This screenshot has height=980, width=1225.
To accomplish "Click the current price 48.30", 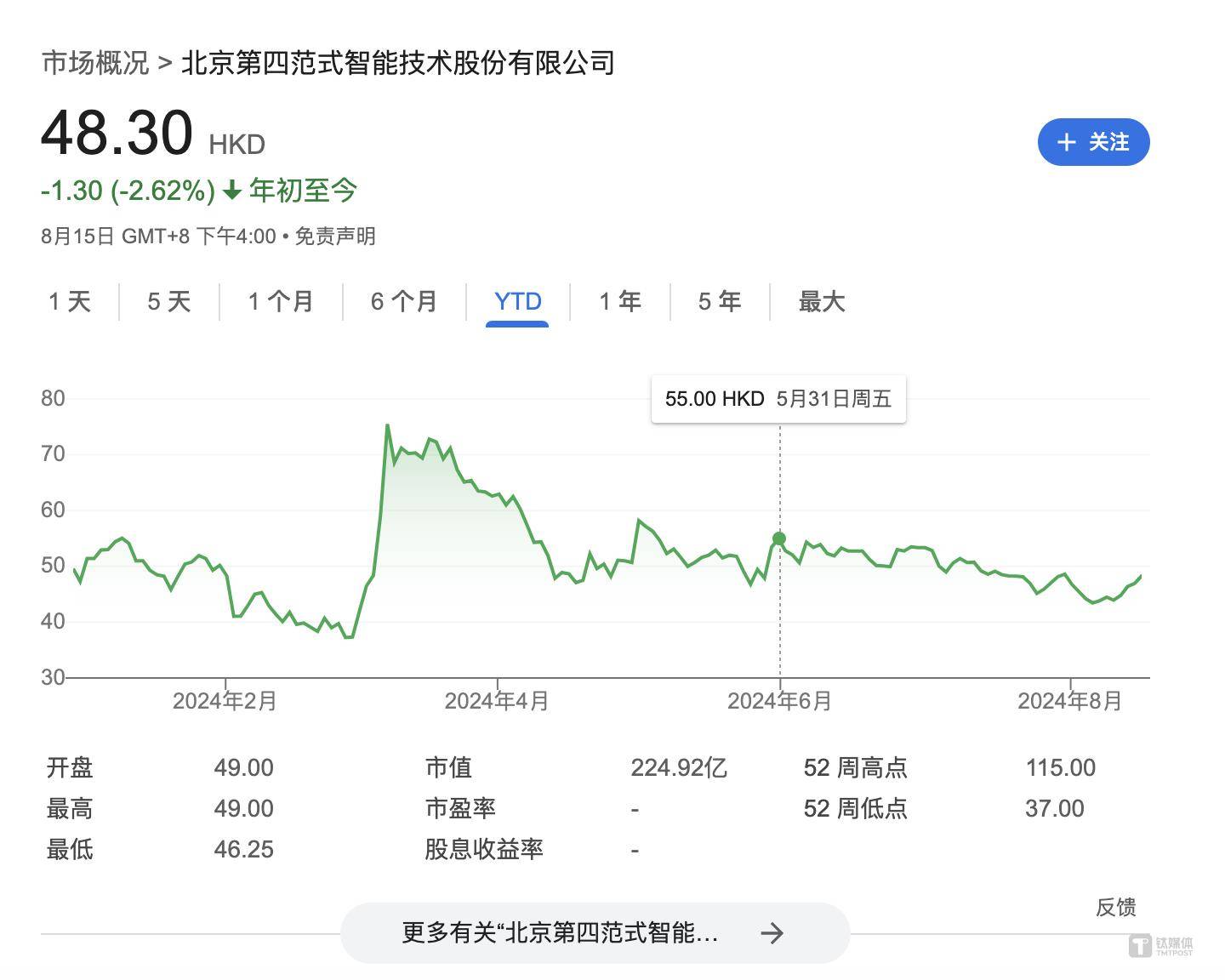I will [x=117, y=134].
